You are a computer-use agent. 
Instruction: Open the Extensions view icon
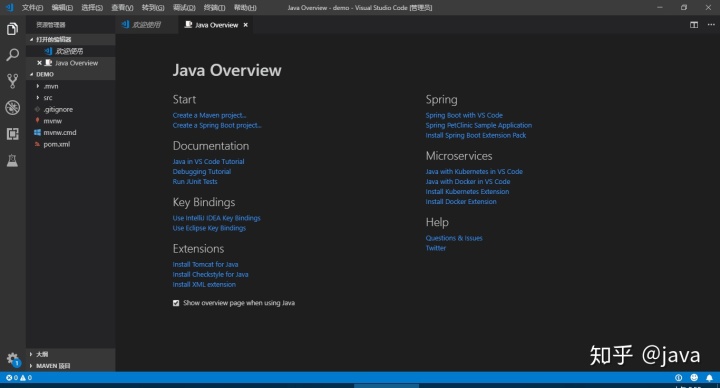click(12, 134)
